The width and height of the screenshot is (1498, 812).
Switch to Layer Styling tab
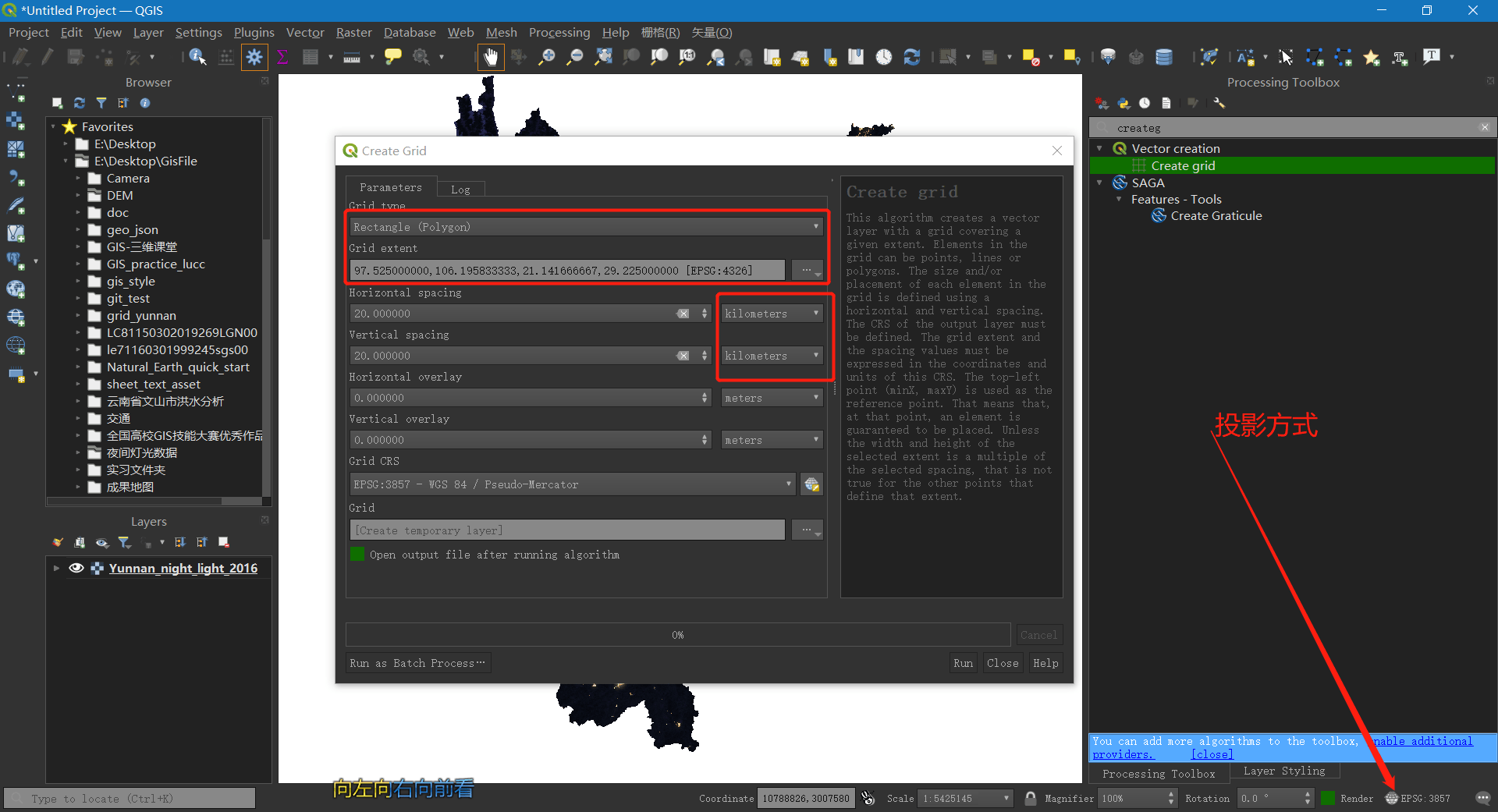coord(1284,771)
